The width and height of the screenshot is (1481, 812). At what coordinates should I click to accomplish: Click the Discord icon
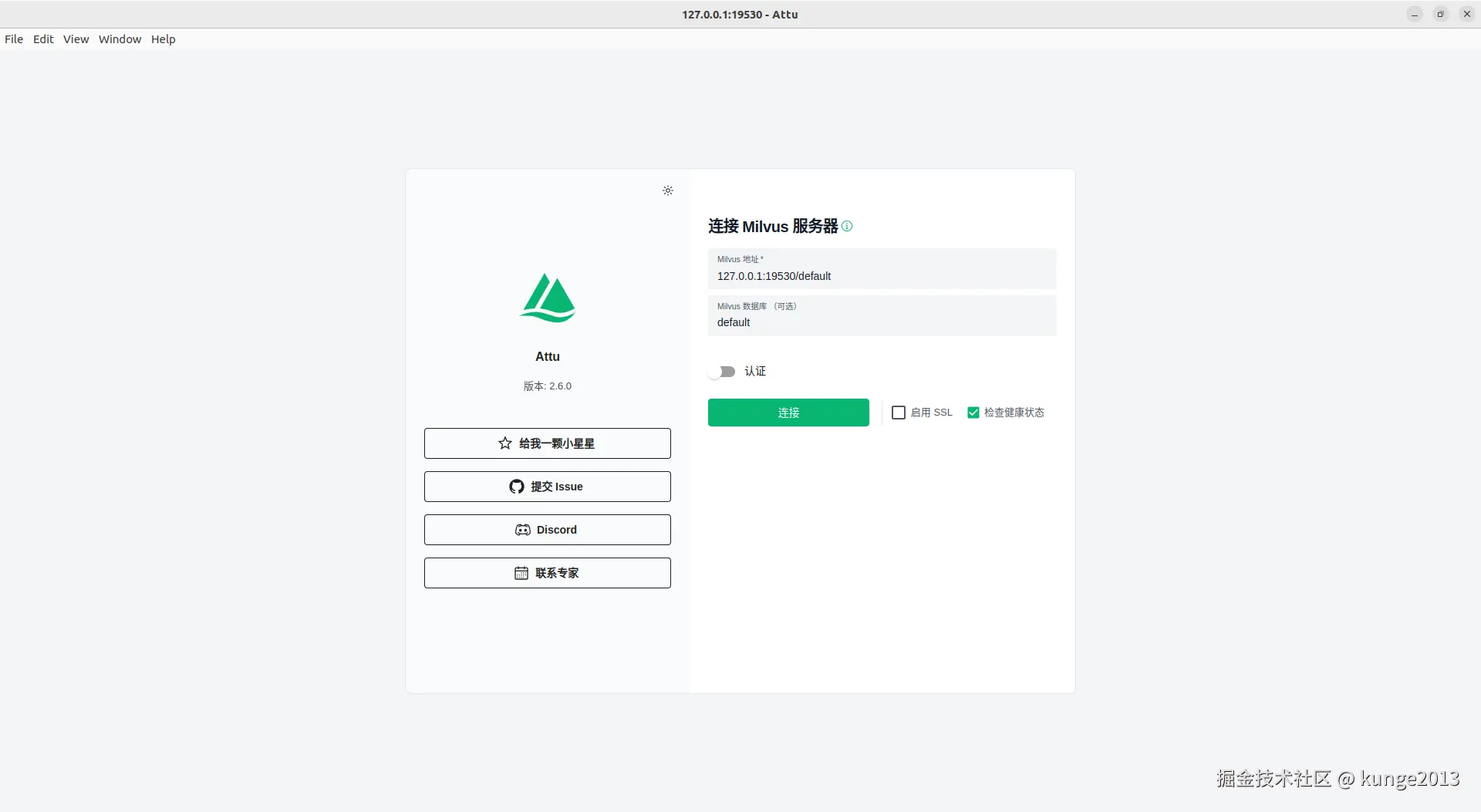(522, 530)
